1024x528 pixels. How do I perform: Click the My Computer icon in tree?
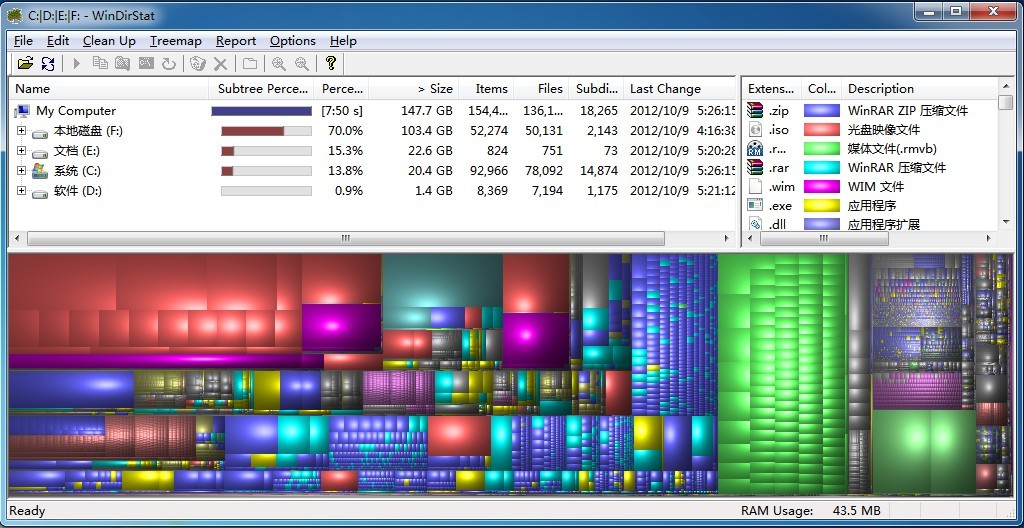click(x=22, y=111)
